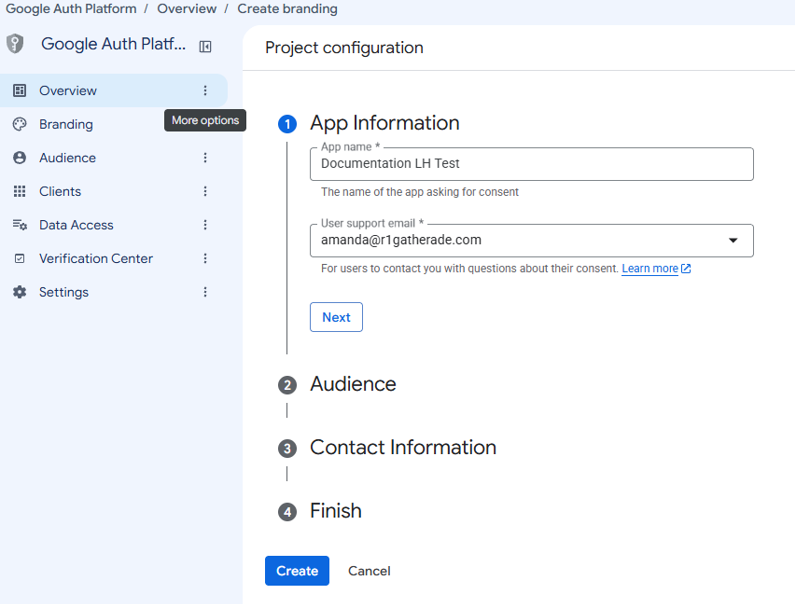Image resolution: width=795 pixels, height=604 pixels.
Task: Open more options for Overview
Action: (x=205, y=91)
